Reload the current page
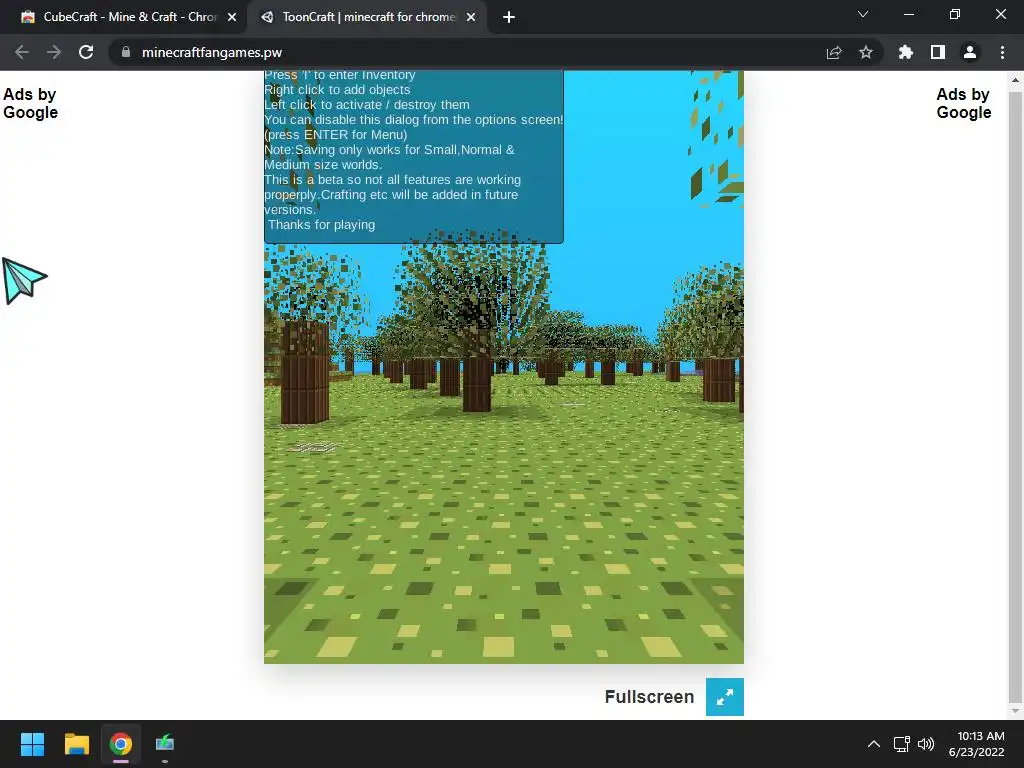This screenshot has height=768, width=1024. pyautogui.click(x=86, y=52)
